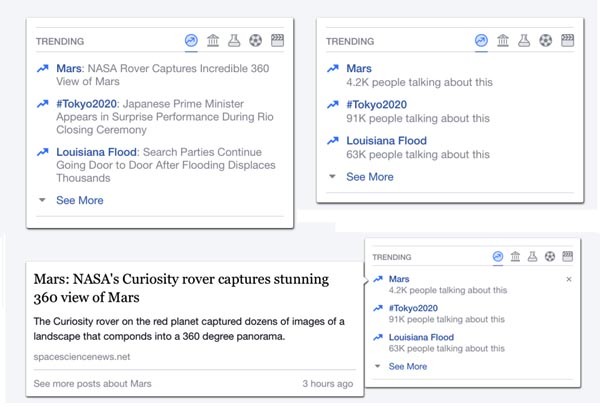The width and height of the screenshot is (600, 407).
Task: Click See more posts about Mars
Action: pyautogui.click(x=92, y=383)
